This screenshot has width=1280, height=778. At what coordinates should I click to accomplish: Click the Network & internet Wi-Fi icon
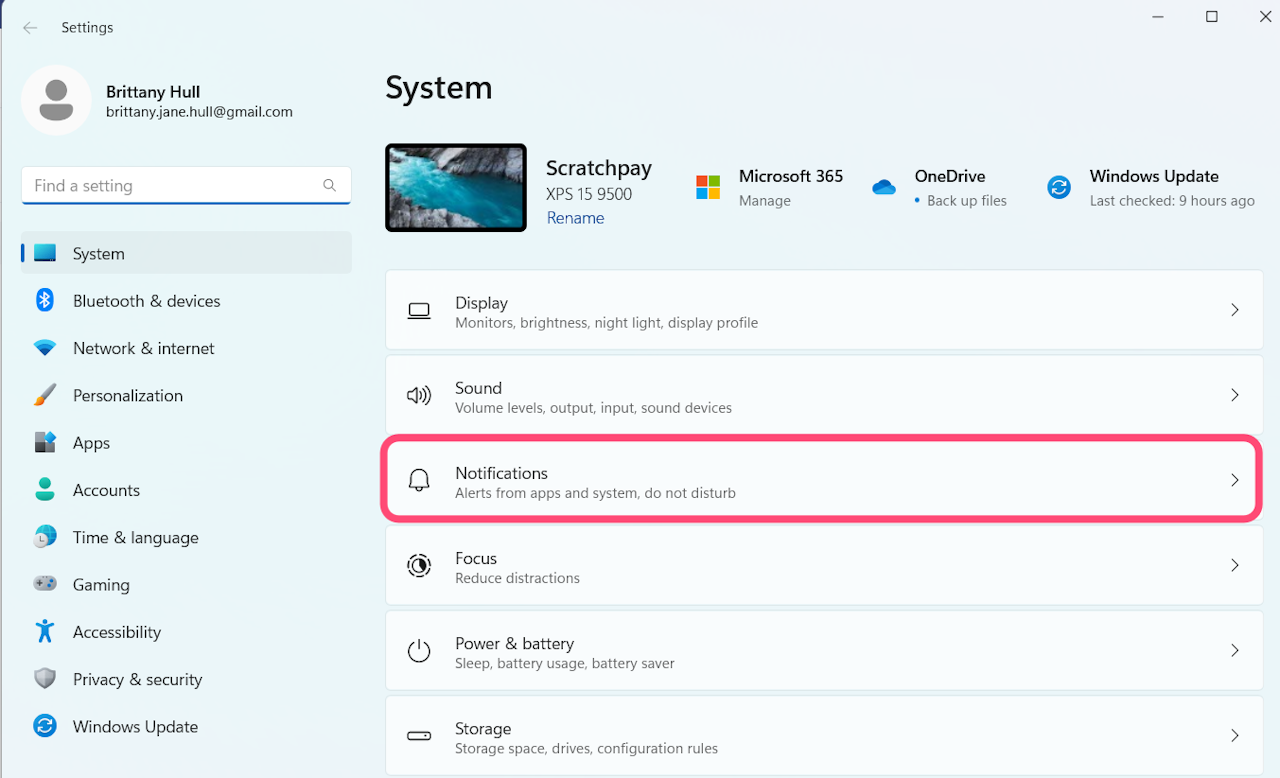(x=45, y=348)
